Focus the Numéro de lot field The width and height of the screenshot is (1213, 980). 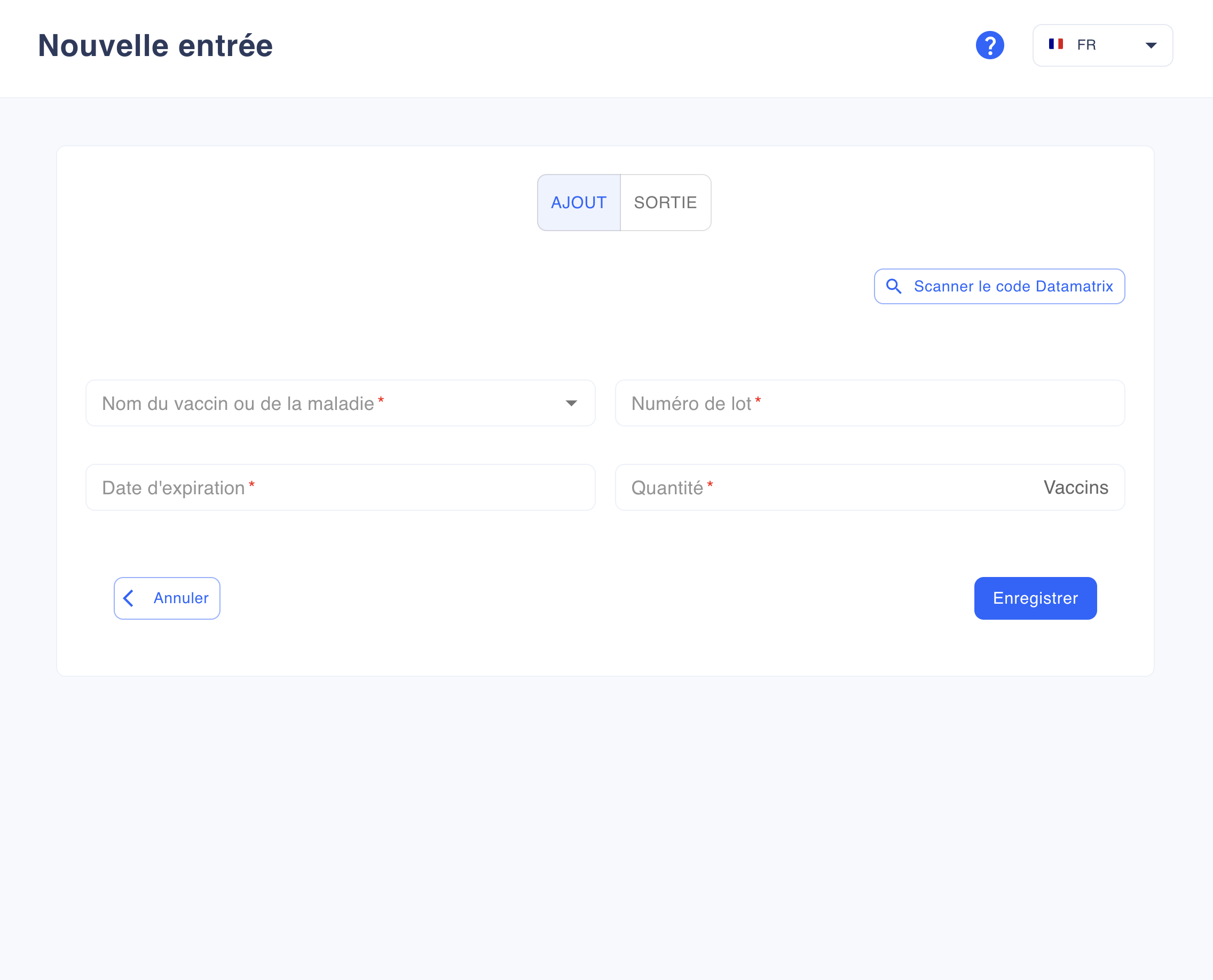pos(870,403)
